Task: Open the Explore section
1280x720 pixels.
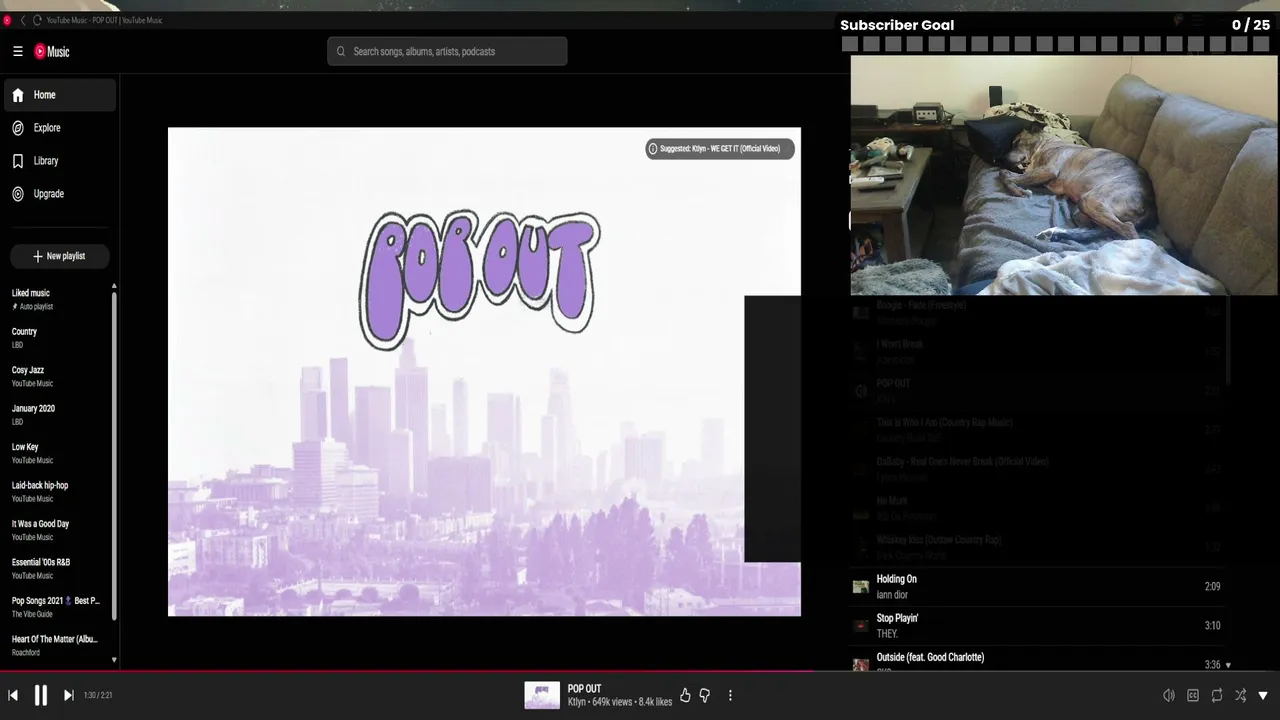Action: tap(47, 128)
